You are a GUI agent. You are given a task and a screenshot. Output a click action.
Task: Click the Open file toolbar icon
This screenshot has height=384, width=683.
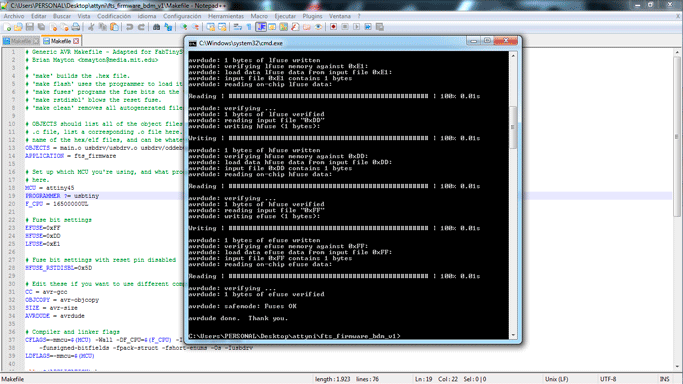tap(18, 27)
